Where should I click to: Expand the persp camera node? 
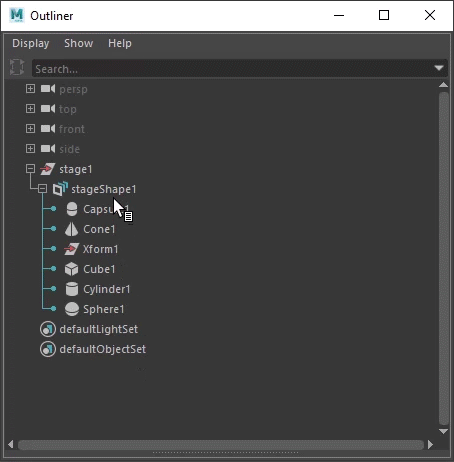tap(30, 89)
